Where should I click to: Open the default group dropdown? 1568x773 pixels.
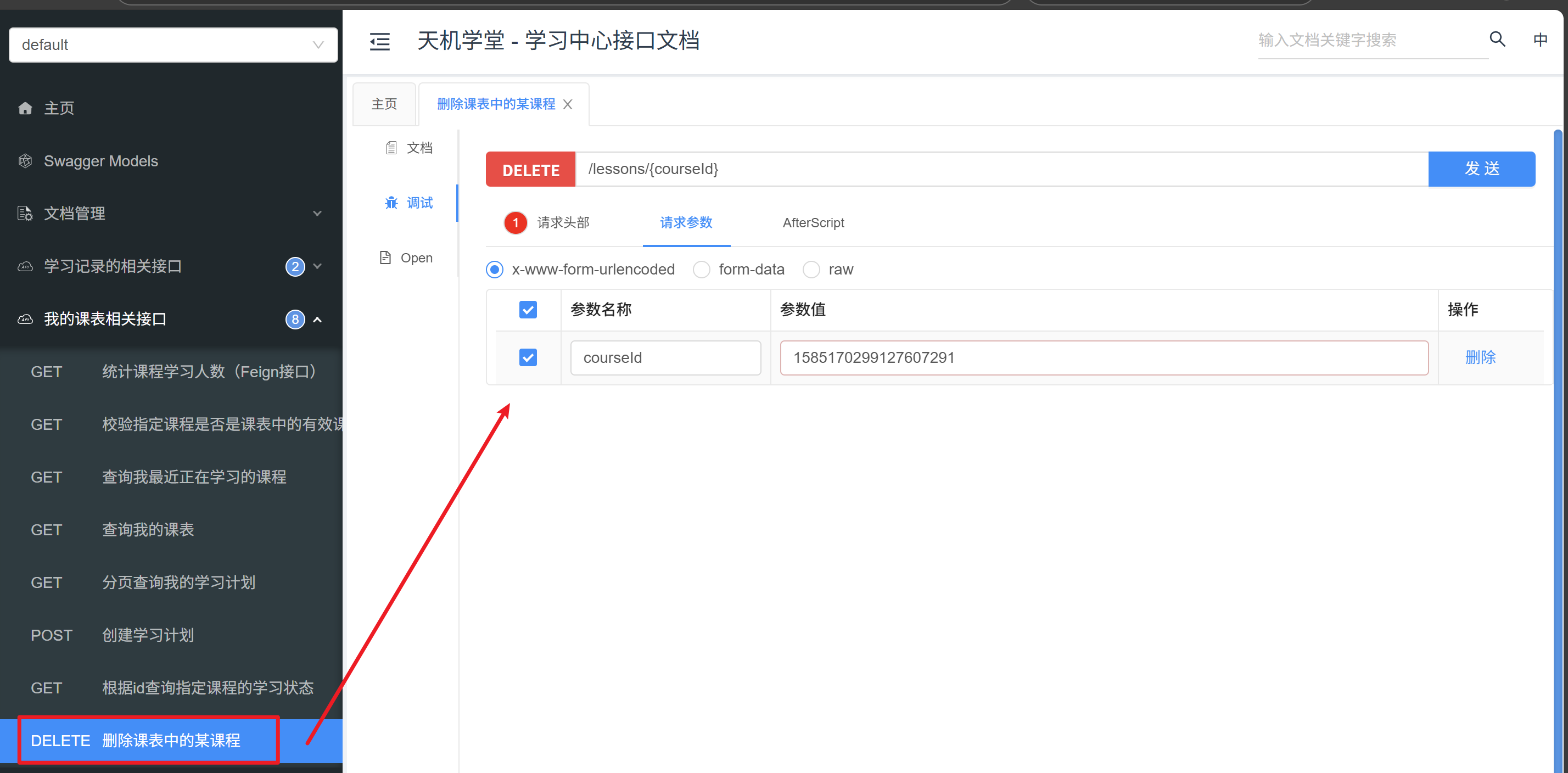[173, 45]
